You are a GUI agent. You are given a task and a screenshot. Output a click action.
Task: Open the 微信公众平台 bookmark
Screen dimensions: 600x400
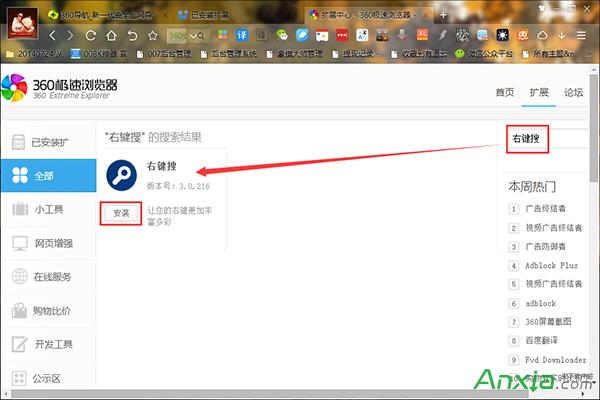click(484, 54)
